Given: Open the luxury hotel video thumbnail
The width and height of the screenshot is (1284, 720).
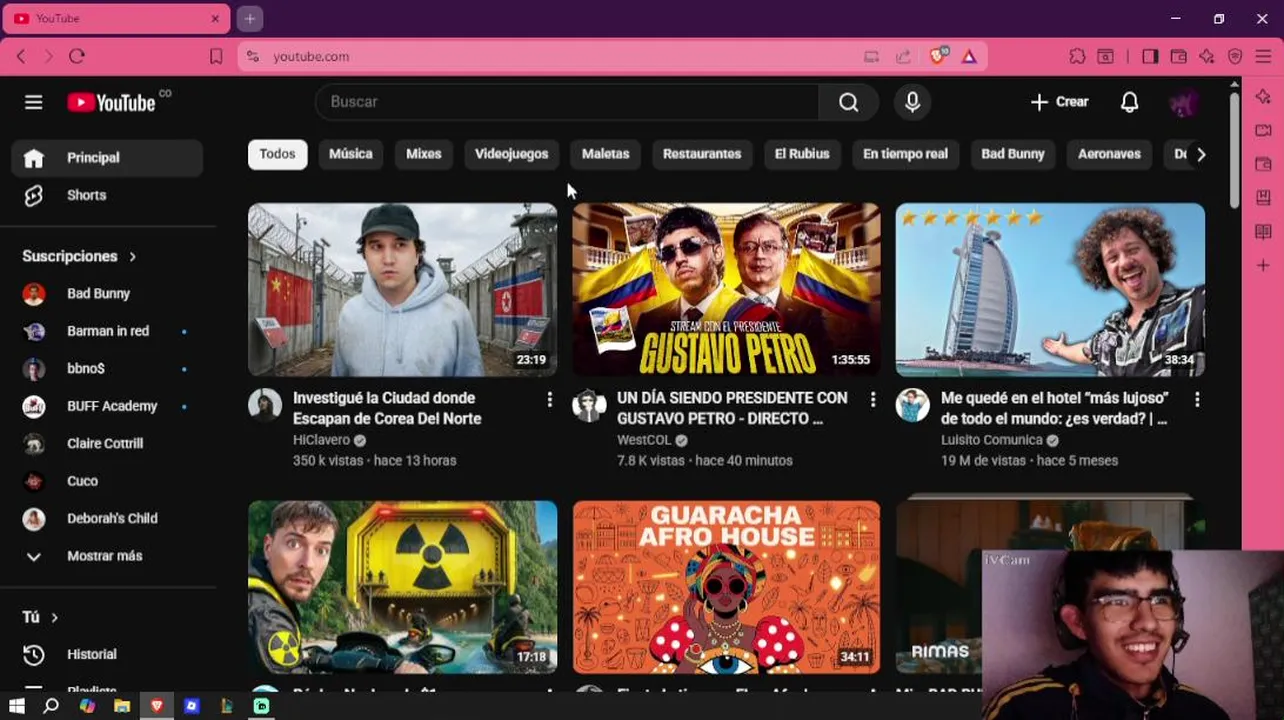Looking at the screenshot, I should pyautogui.click(x=1050, y=290).
